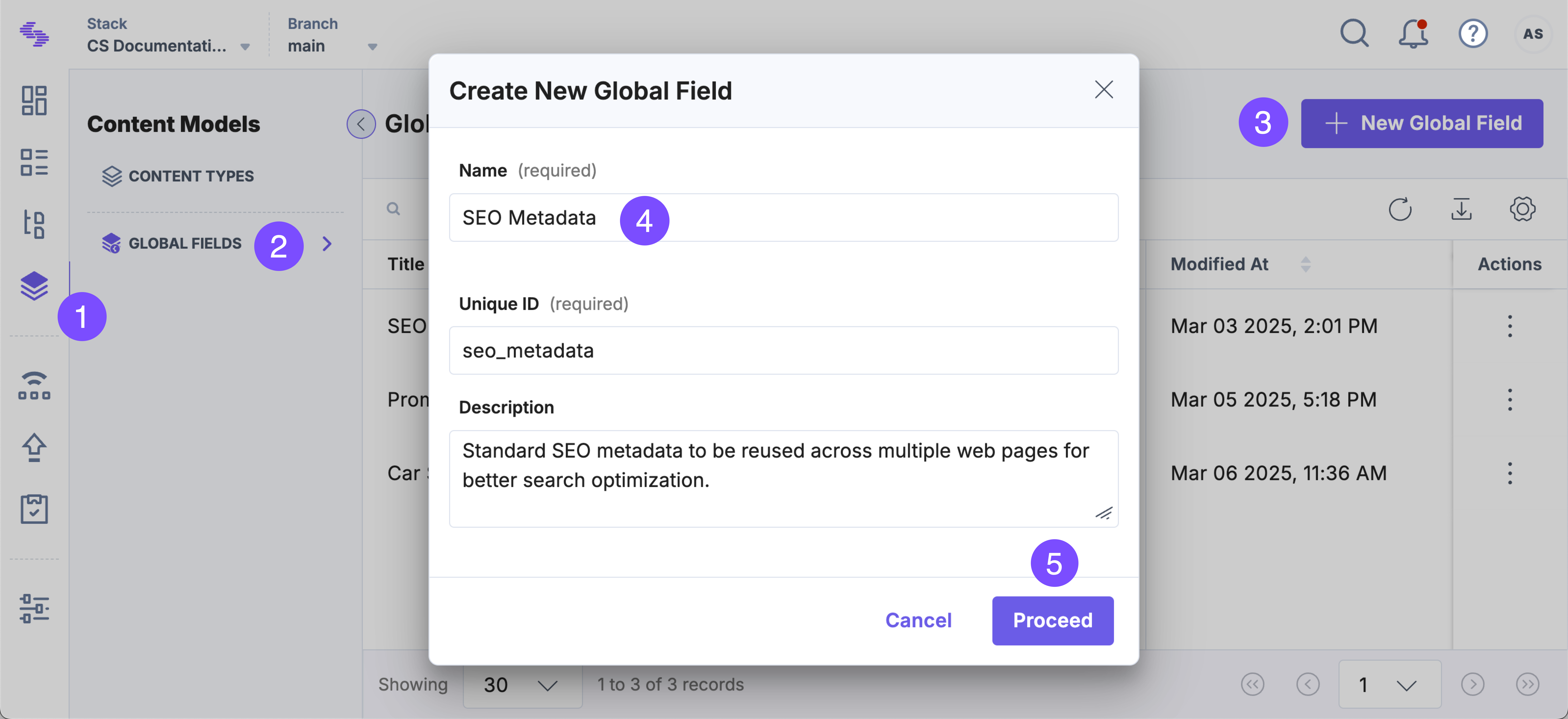Open the Dashboard icon in sidebar

[34, 101]
